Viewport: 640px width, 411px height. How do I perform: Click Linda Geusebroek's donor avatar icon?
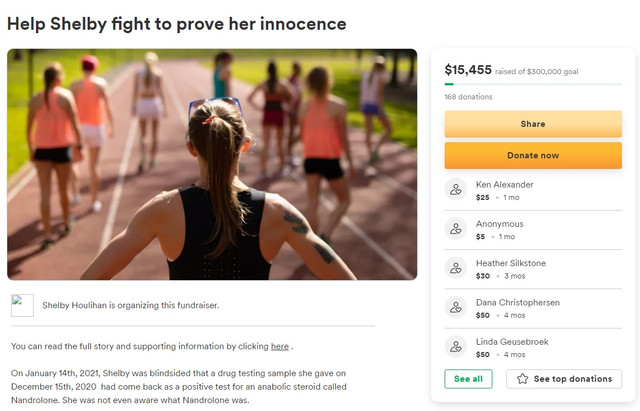456,347
